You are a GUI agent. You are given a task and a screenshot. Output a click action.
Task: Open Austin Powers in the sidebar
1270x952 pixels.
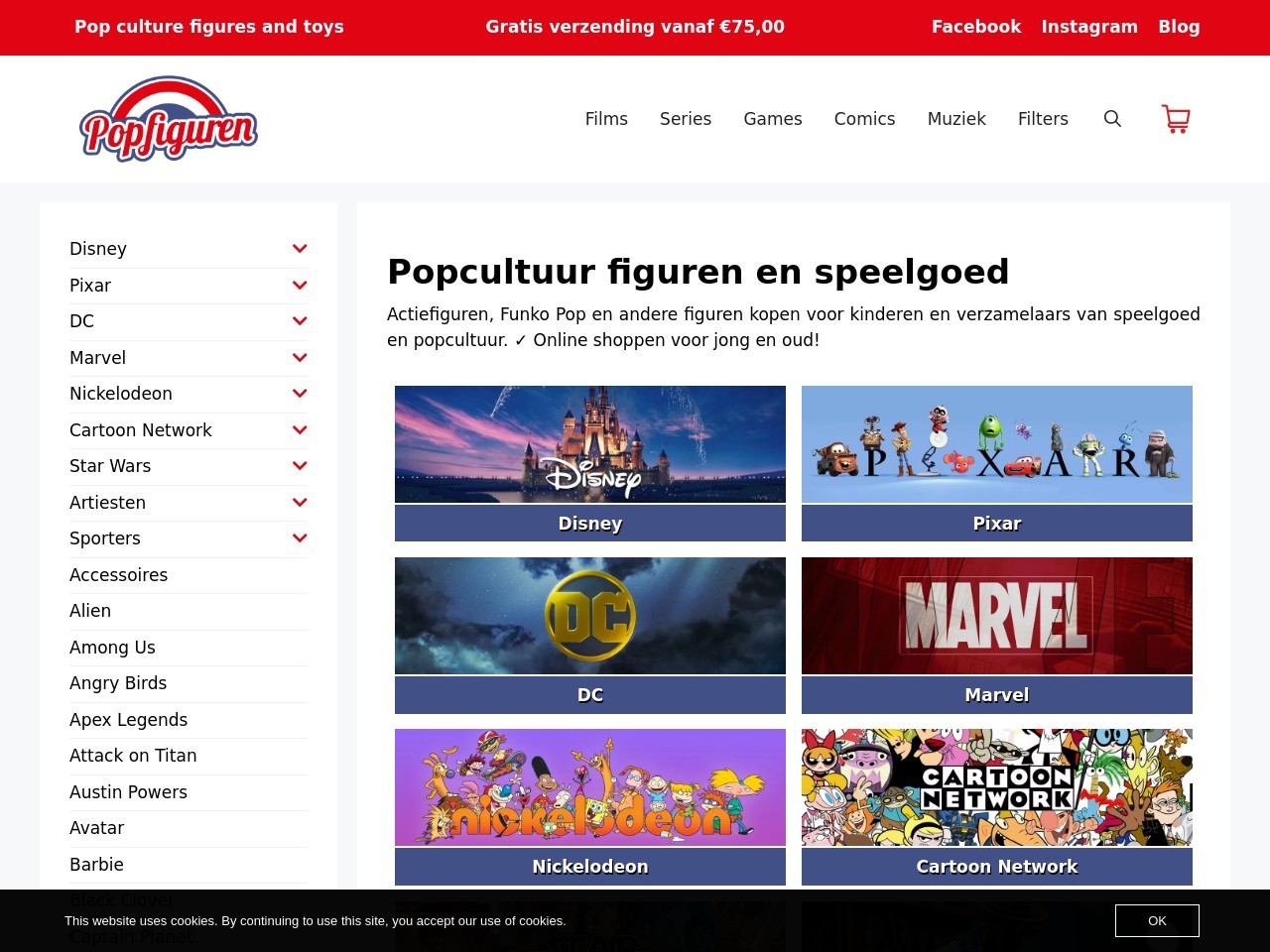coord(128,792)
